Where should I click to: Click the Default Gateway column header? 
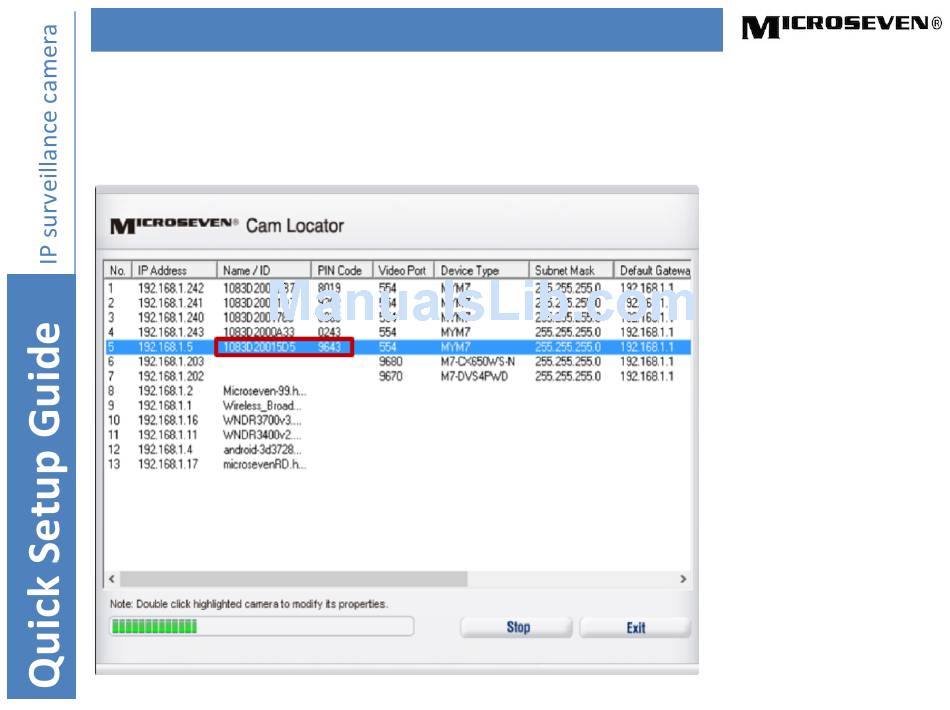click(x=653, y=270)
